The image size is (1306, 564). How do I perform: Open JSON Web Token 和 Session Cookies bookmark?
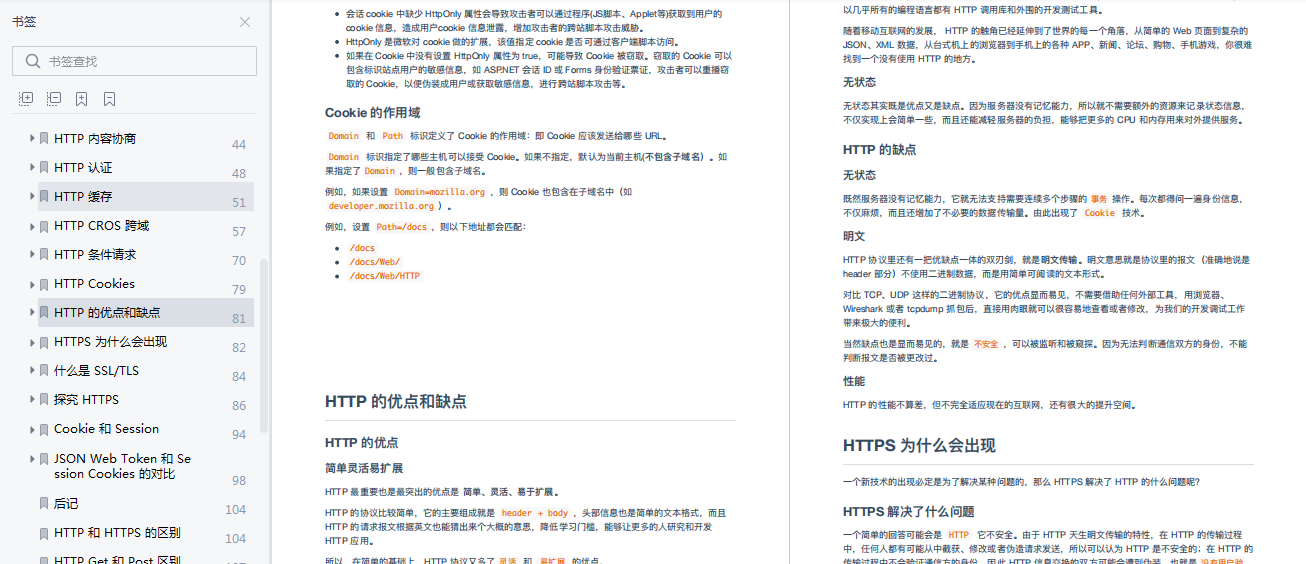click(x=122, y=466)
